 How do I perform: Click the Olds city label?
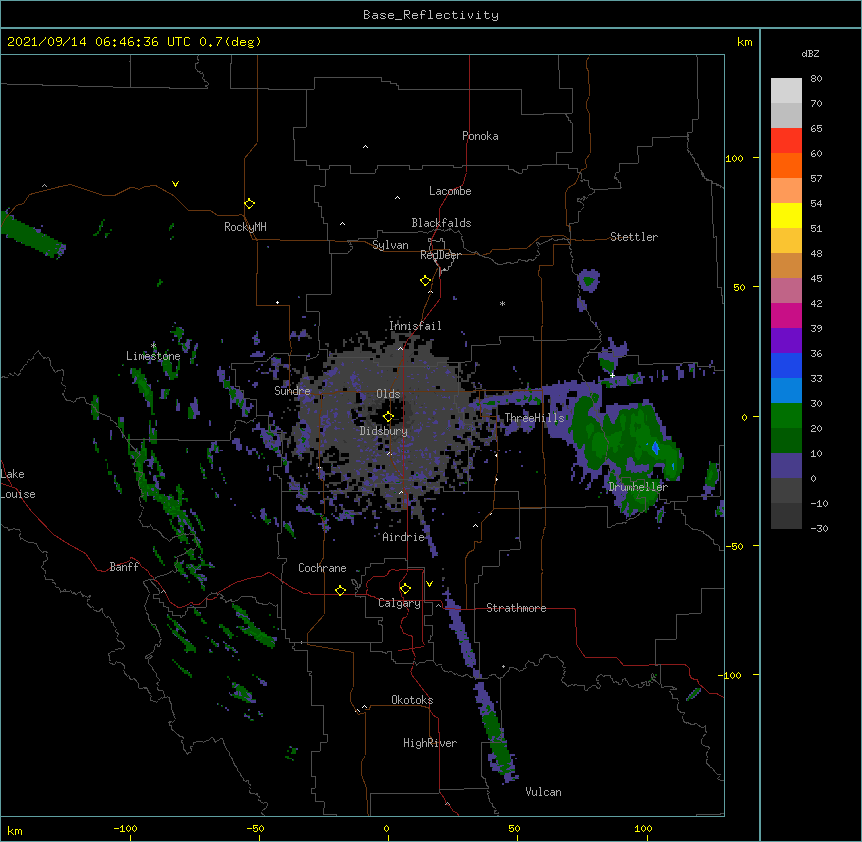click(388, 394)
